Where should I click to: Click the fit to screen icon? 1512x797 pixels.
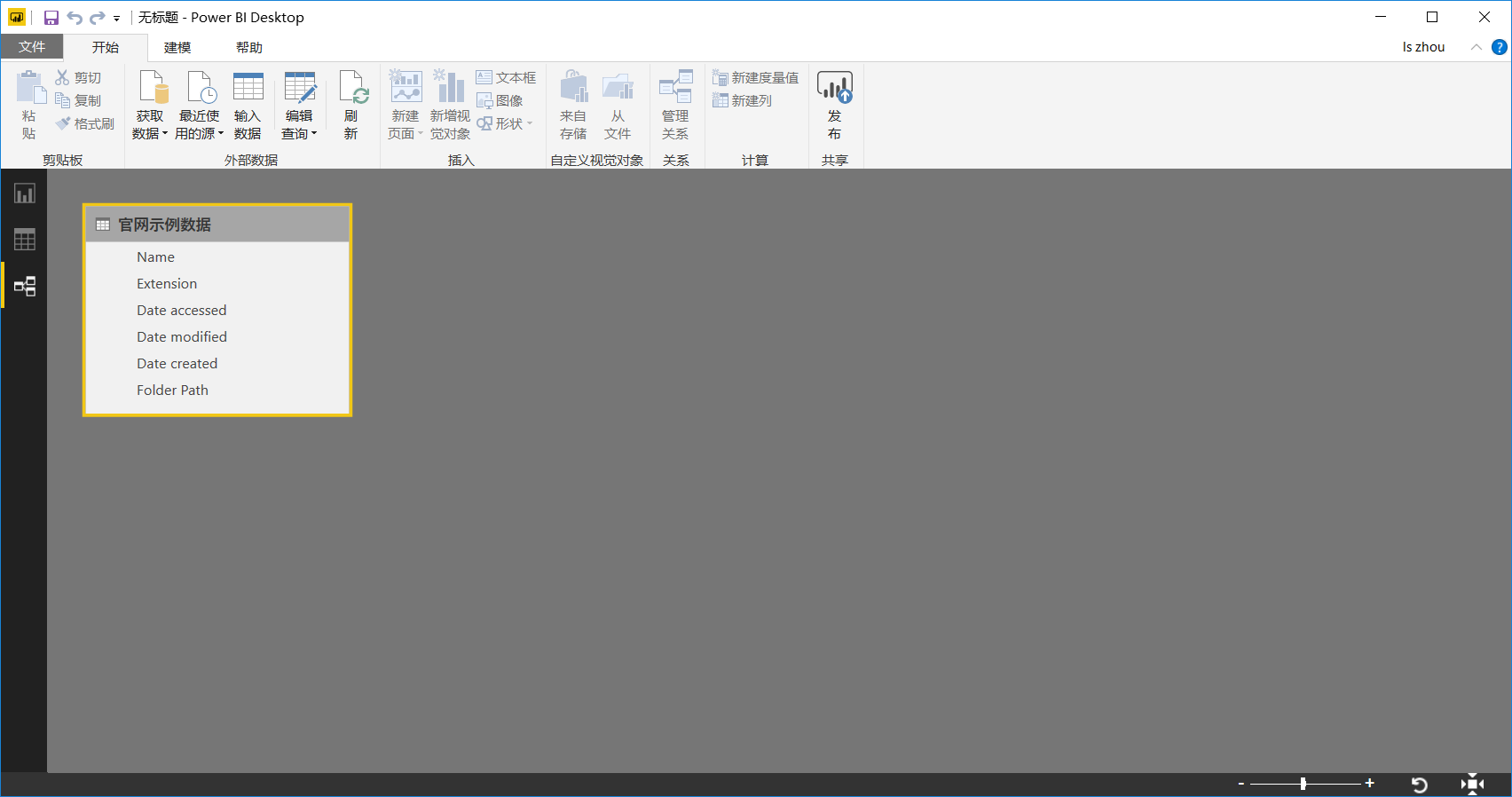(x=1473, y=784)
